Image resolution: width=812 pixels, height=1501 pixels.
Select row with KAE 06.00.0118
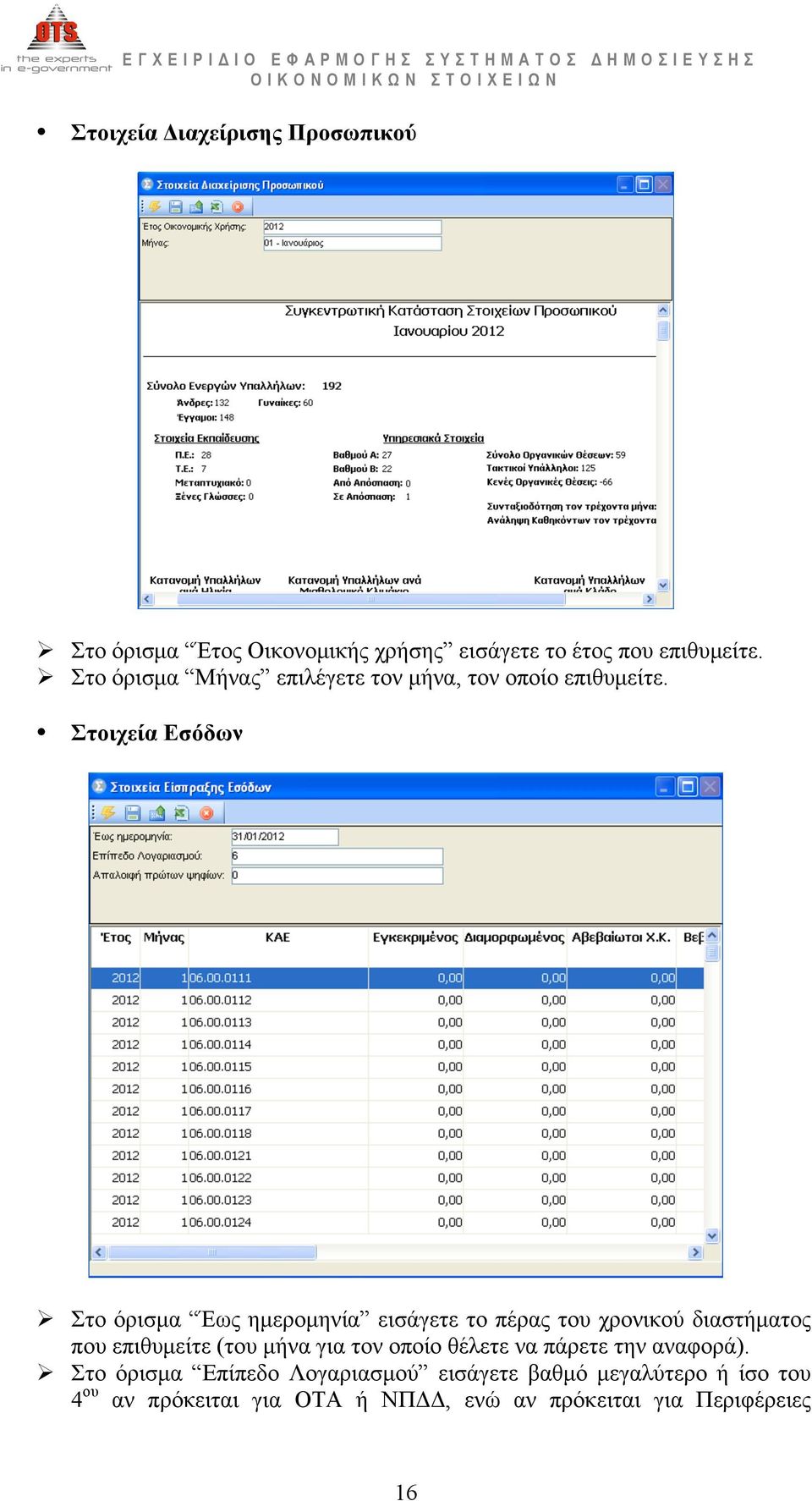pyautogui.click(x=398, y=1134)
